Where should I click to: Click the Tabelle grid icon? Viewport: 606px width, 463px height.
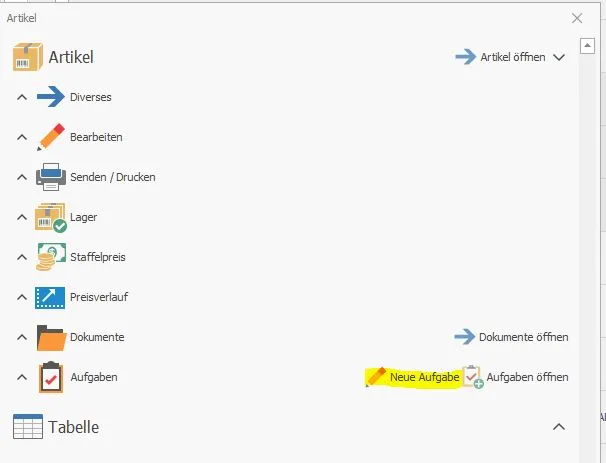pyautogui.click(x=27, y=427)
